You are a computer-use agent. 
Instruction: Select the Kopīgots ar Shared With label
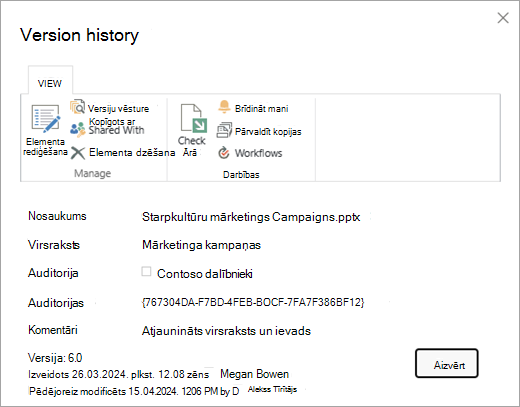116,126
